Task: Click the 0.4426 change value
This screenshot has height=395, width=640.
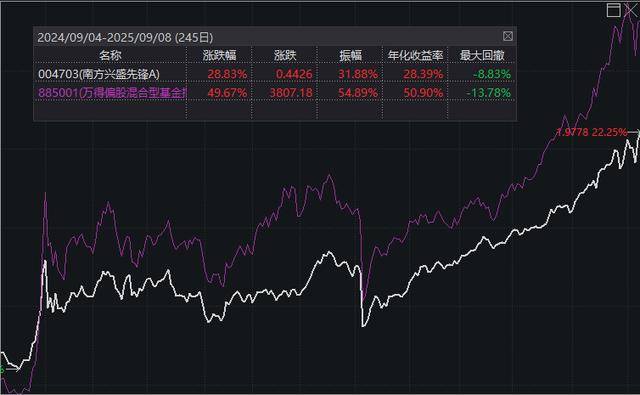Action: (x=294, y=74)
